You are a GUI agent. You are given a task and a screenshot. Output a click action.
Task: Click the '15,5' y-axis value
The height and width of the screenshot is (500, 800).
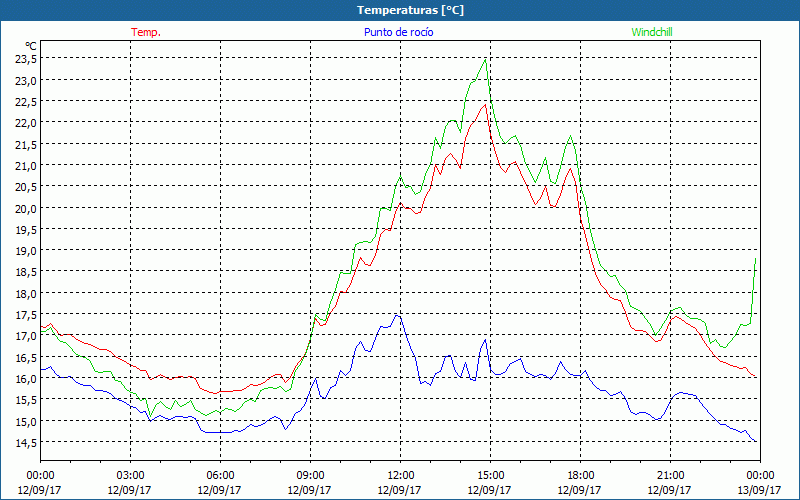pos(26,399)
